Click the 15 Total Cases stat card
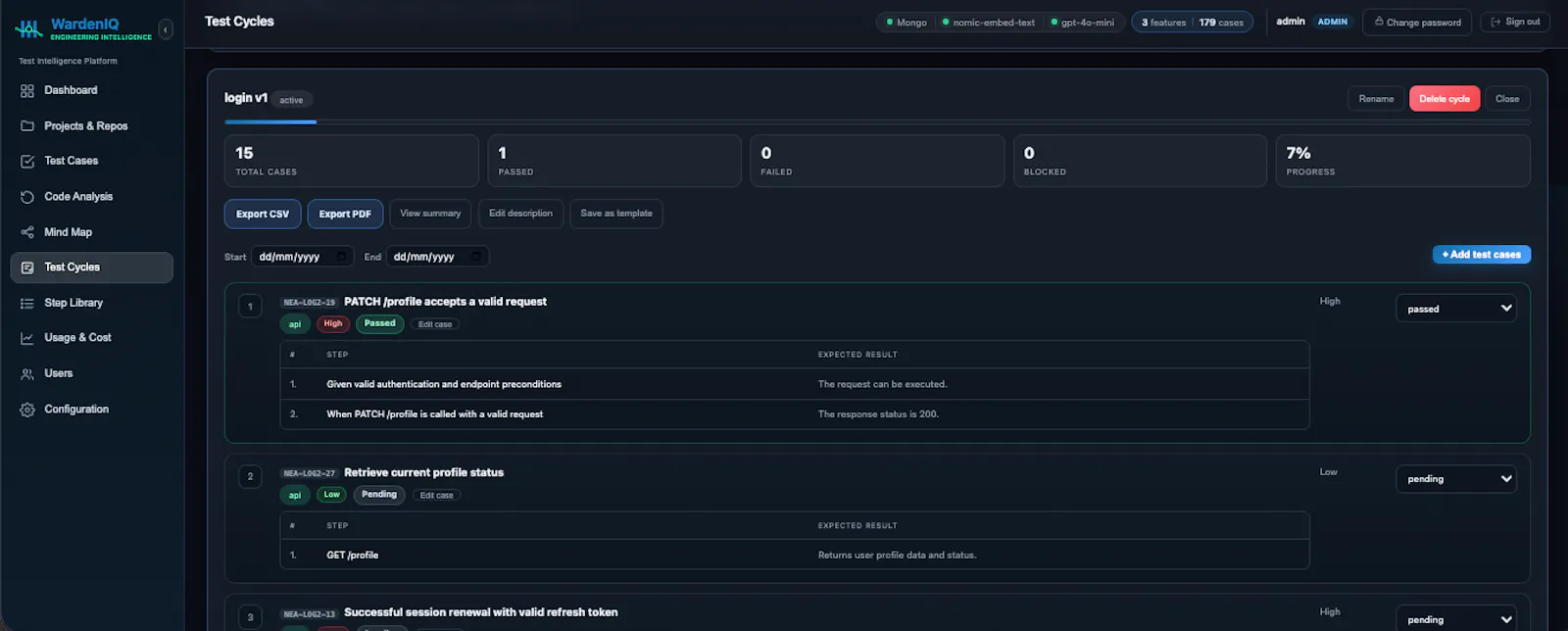The width and height of the screenshot is (1568, 631). pos(351,161)
